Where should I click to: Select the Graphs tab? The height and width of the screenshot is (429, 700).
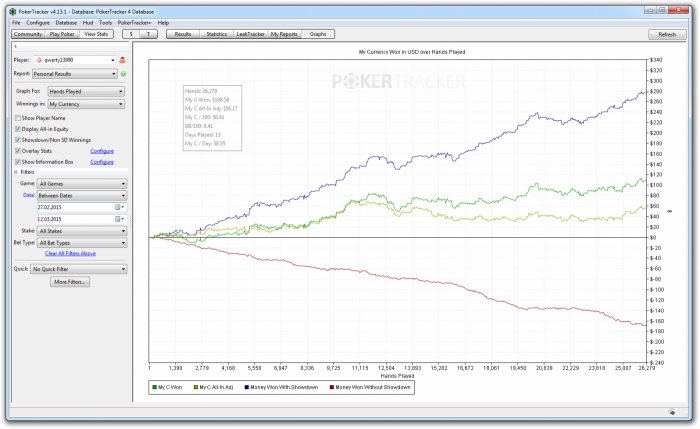pos(318,34)
